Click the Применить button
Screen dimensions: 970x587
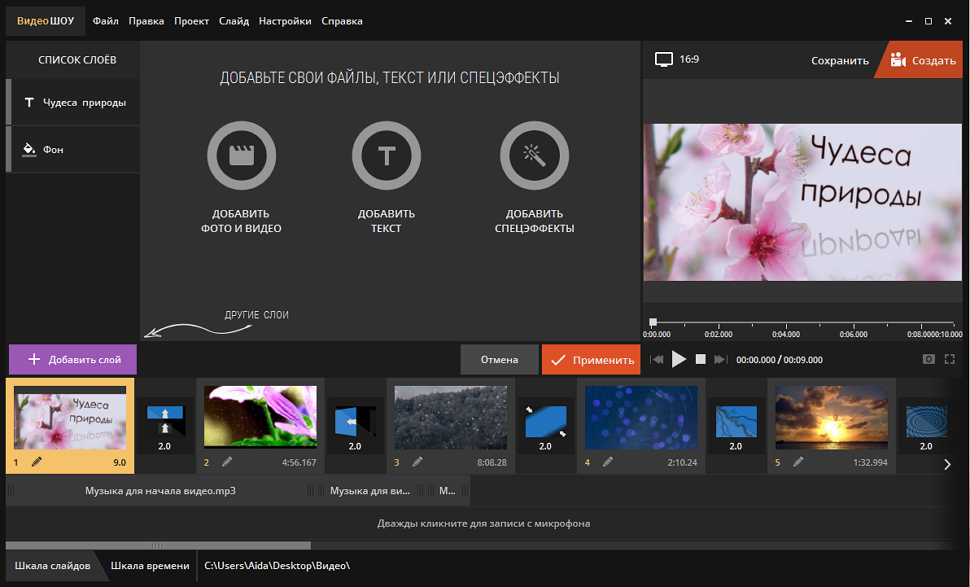point(591,359)
